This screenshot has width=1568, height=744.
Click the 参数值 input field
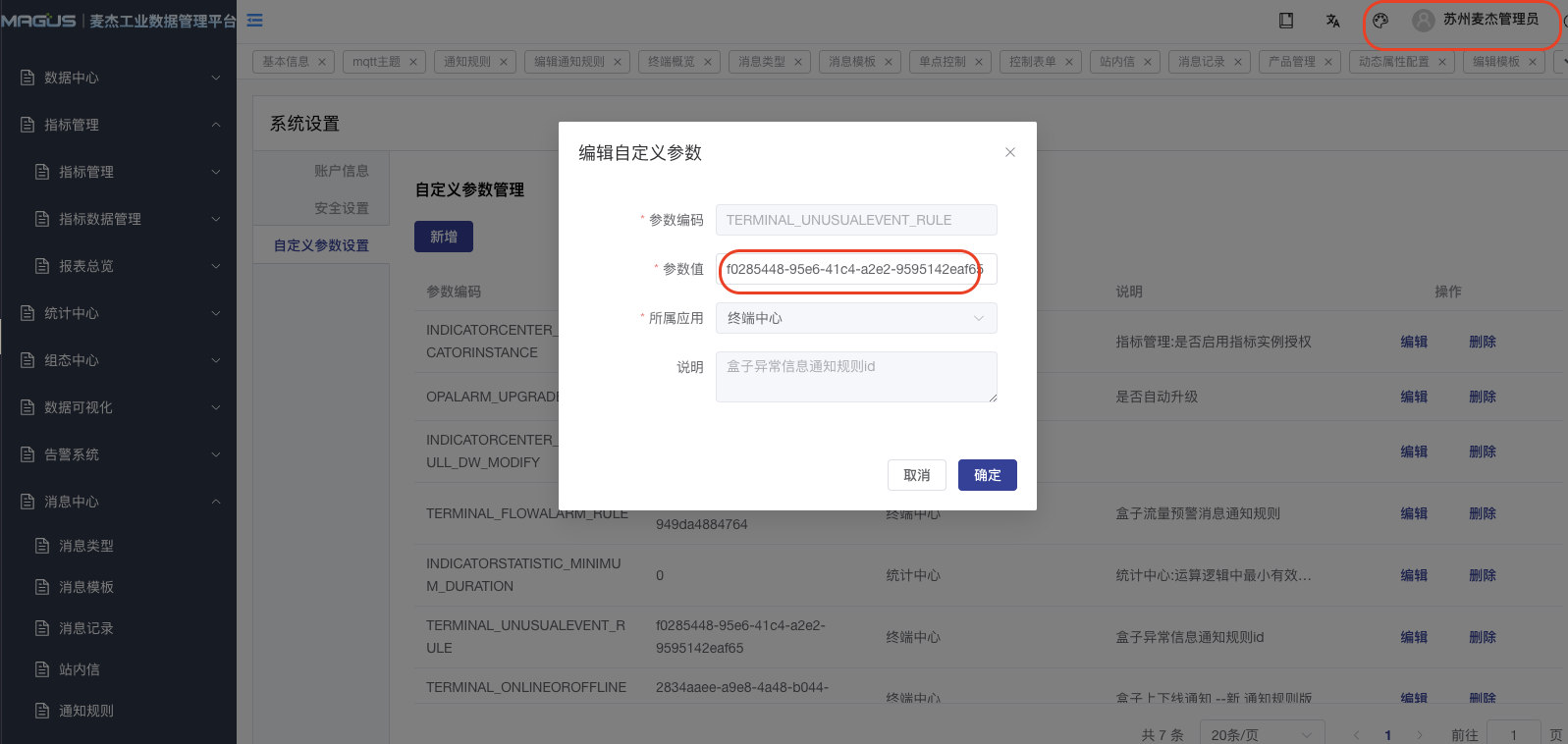pyautogui.click(x=856, y=269)
